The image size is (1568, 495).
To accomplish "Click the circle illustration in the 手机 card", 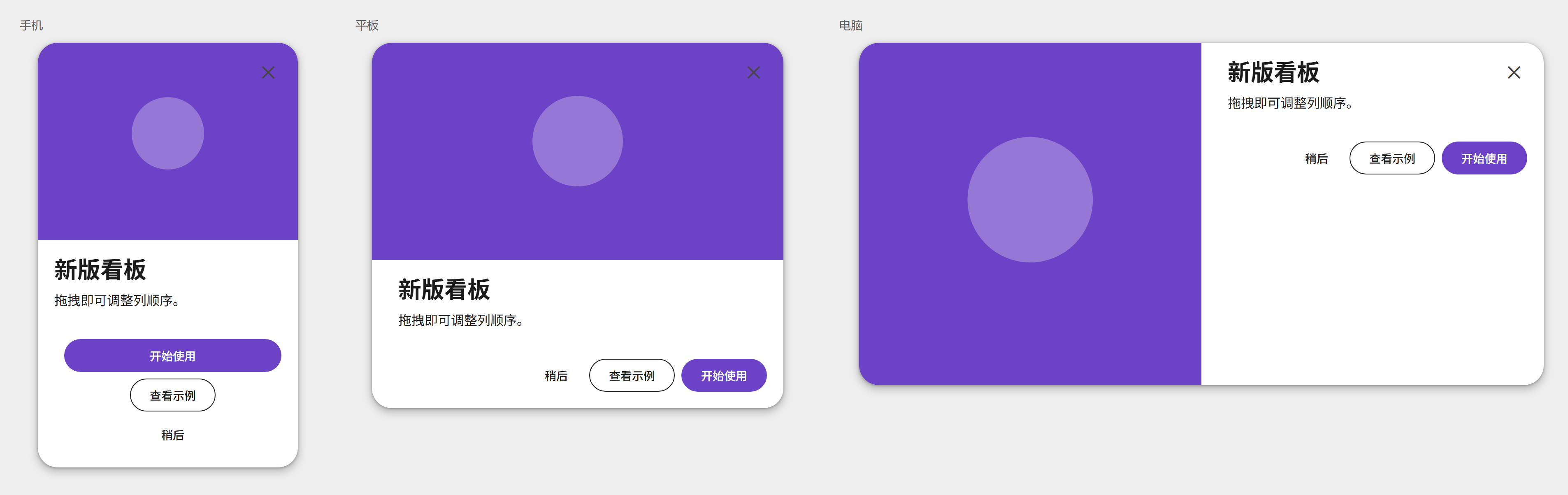I will click(168, 133).
